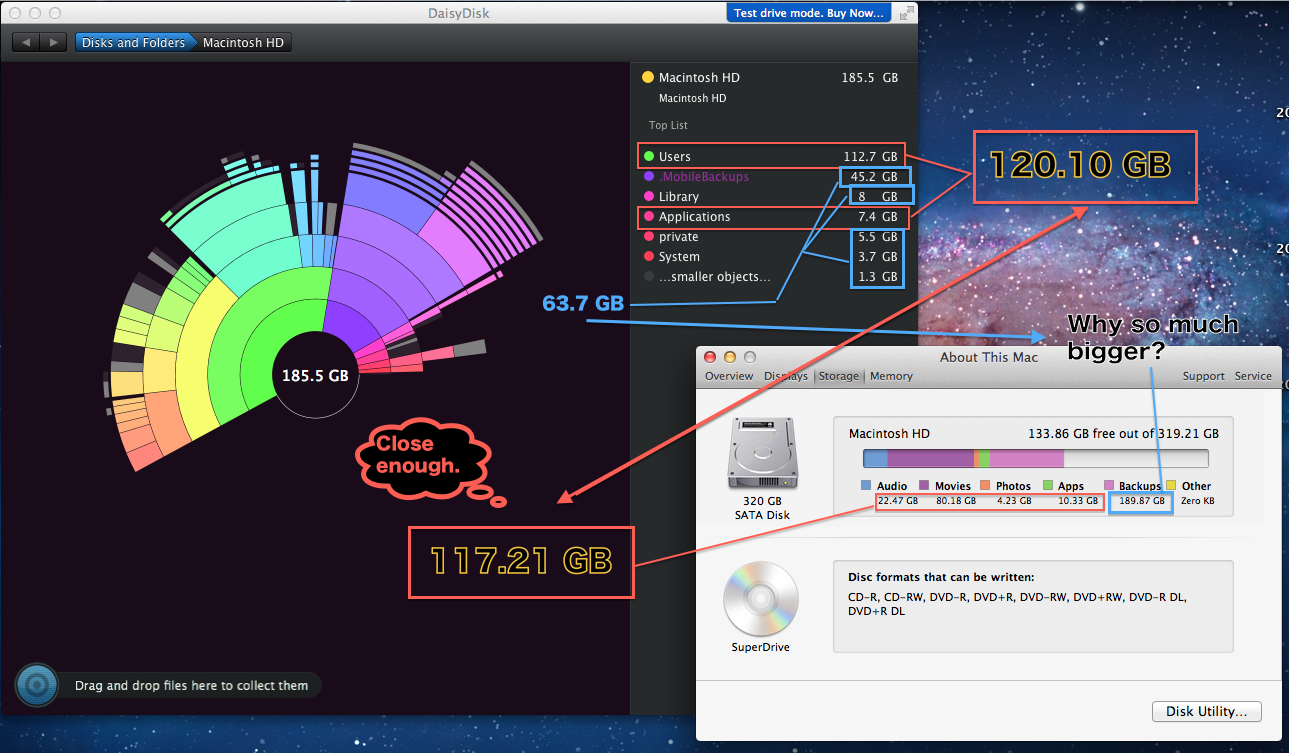Click the purple Movies legend swatch

(x=925, y=486)
